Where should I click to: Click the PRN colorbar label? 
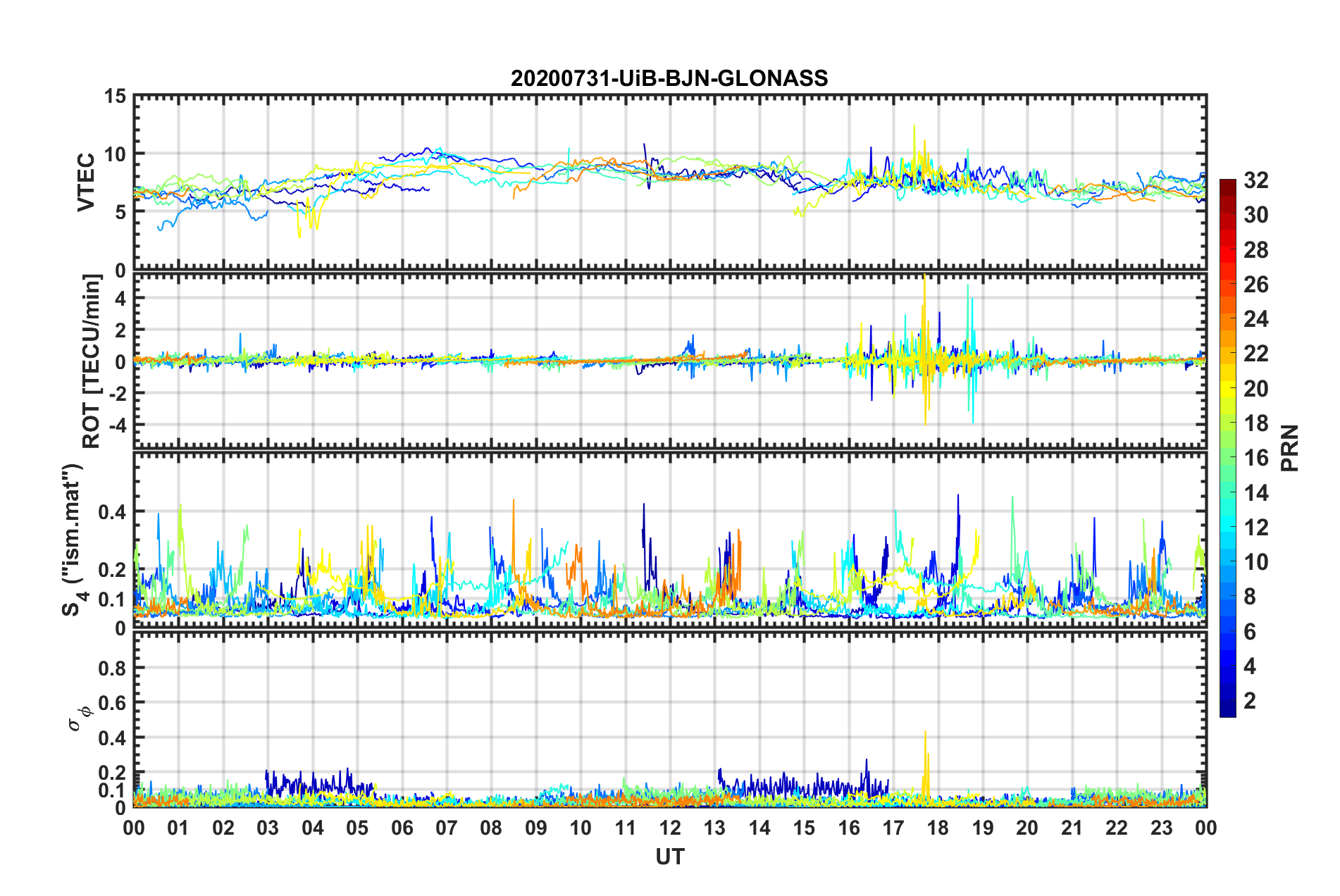pos(1290,448)
